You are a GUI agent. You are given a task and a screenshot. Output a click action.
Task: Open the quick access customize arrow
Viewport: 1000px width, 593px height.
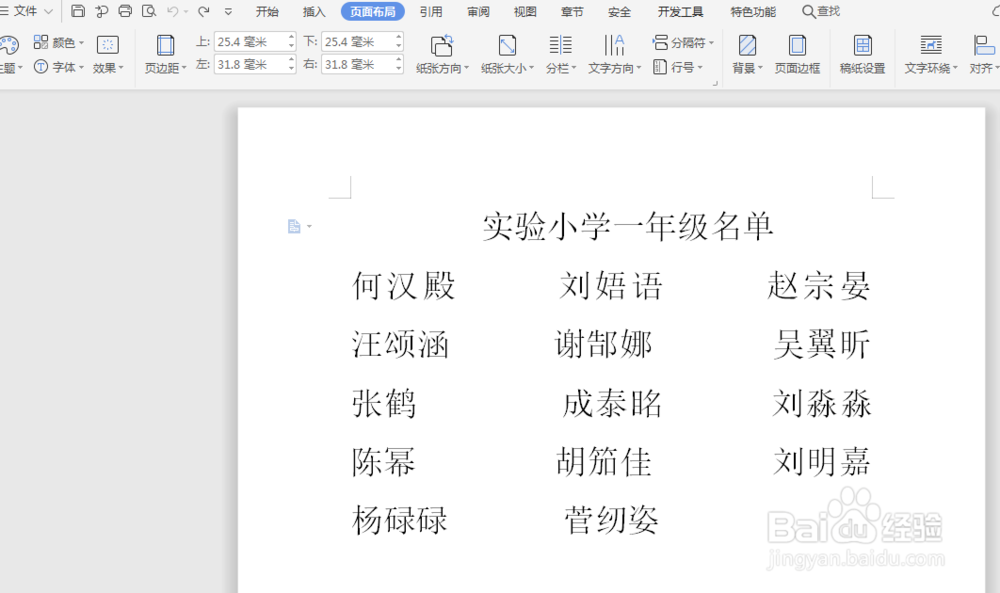(228, 11)
